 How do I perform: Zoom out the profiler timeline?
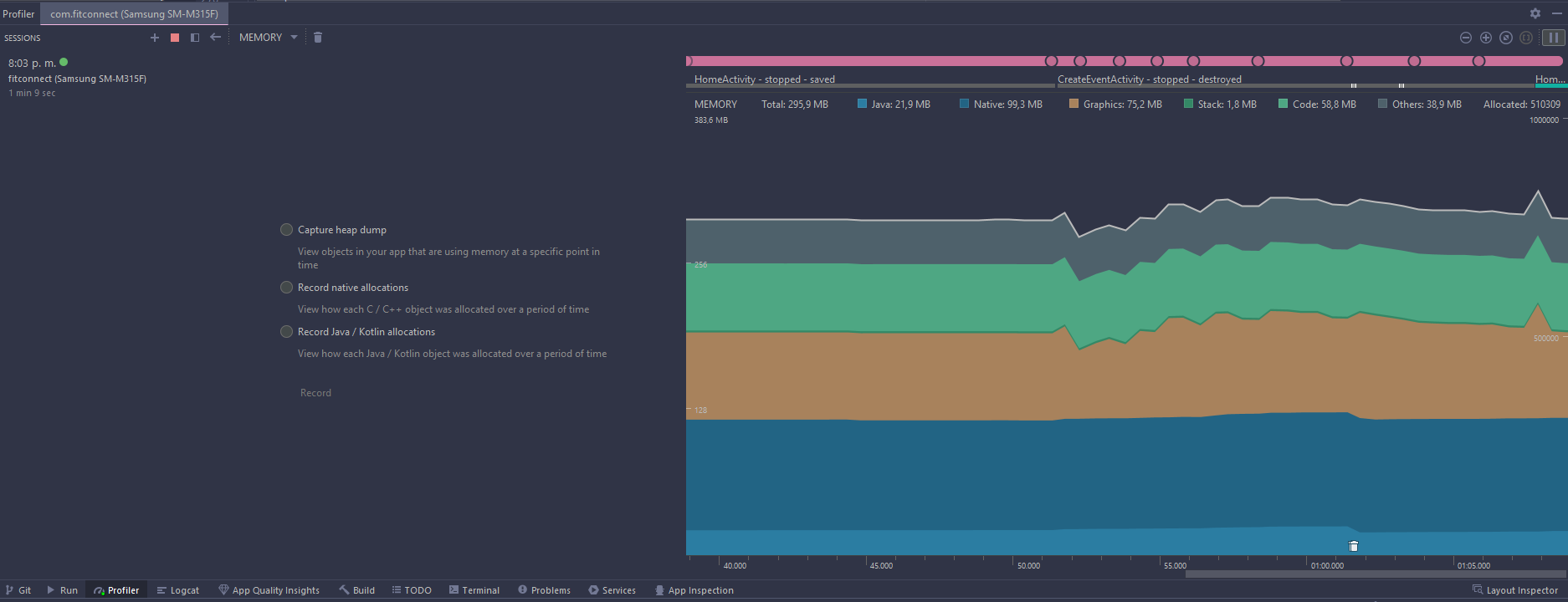click(1466, 38)
